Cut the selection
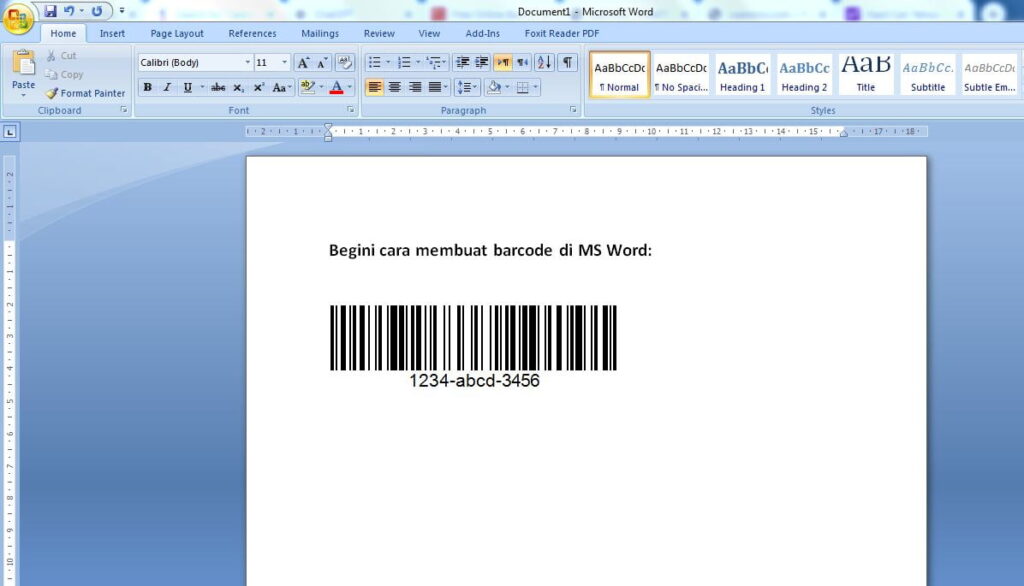The width and height of the screenshot is (1024, 586). [x=61, y=56]
